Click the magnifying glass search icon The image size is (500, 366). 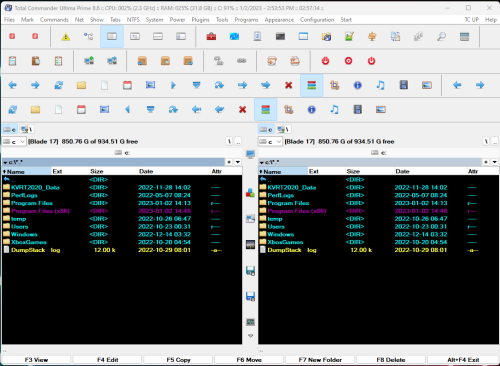(441, 36)
